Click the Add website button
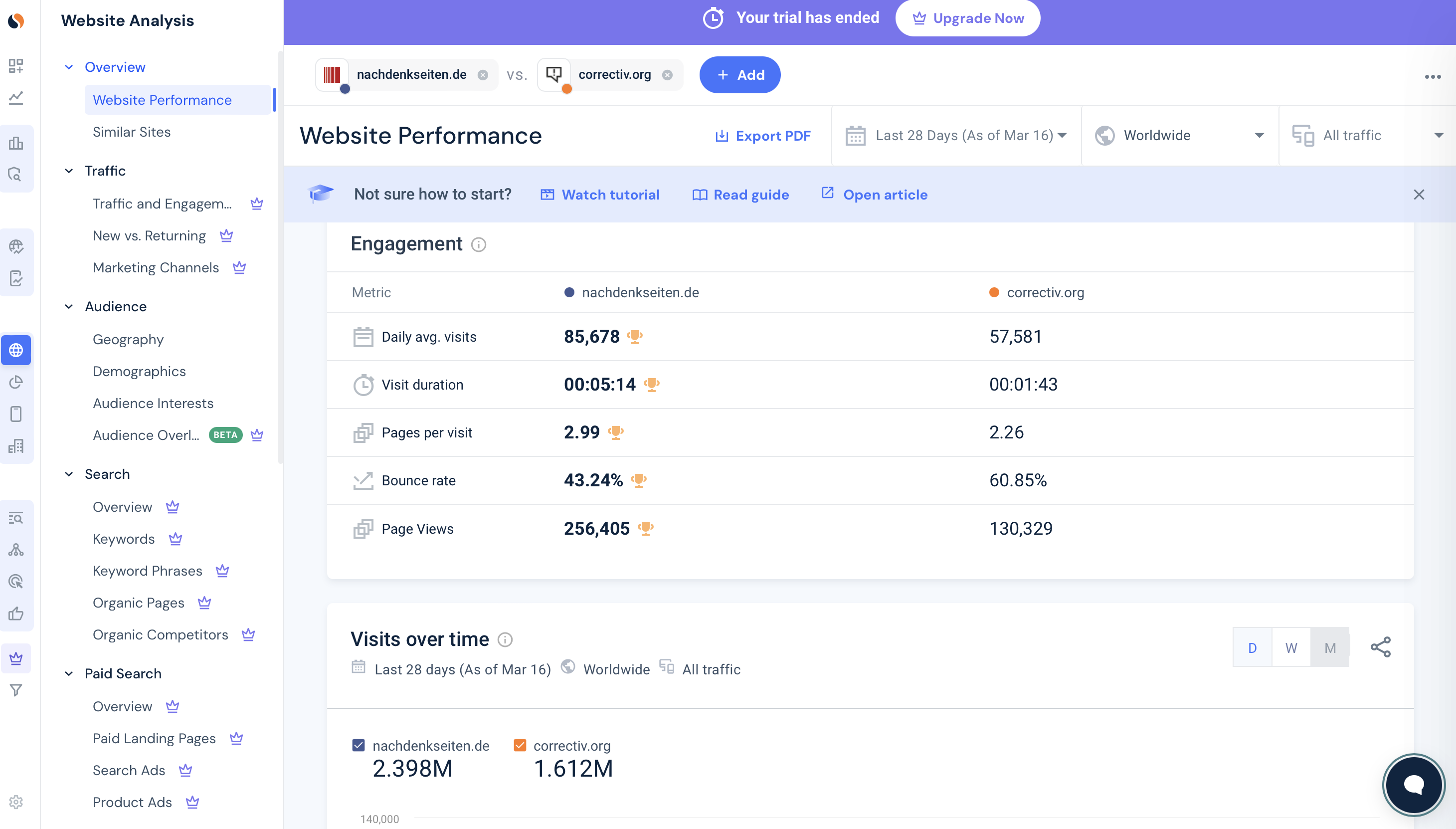The width and height of the screenshot is (1456, 829). 739,75
